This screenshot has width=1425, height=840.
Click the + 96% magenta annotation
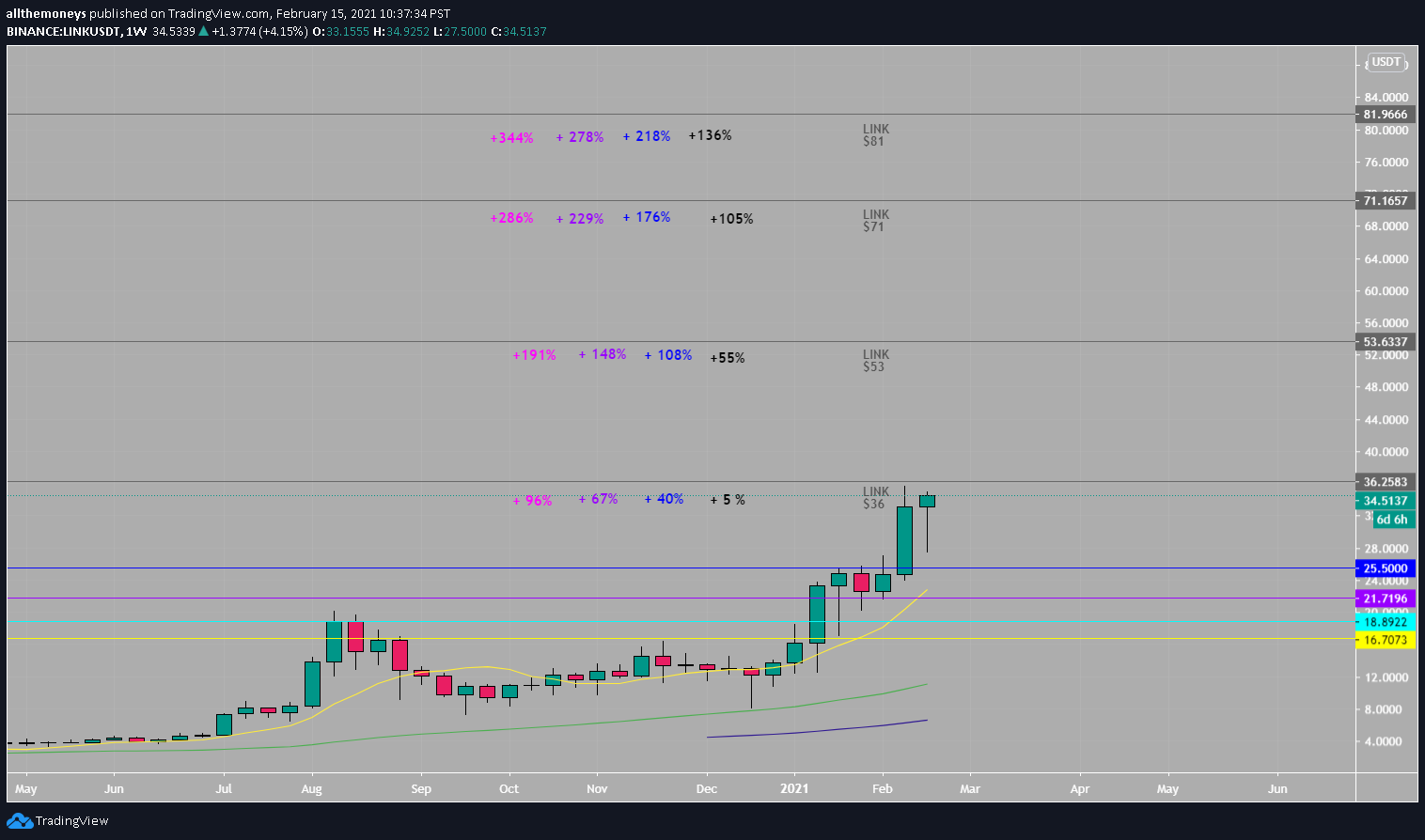[x=533, y=501]
